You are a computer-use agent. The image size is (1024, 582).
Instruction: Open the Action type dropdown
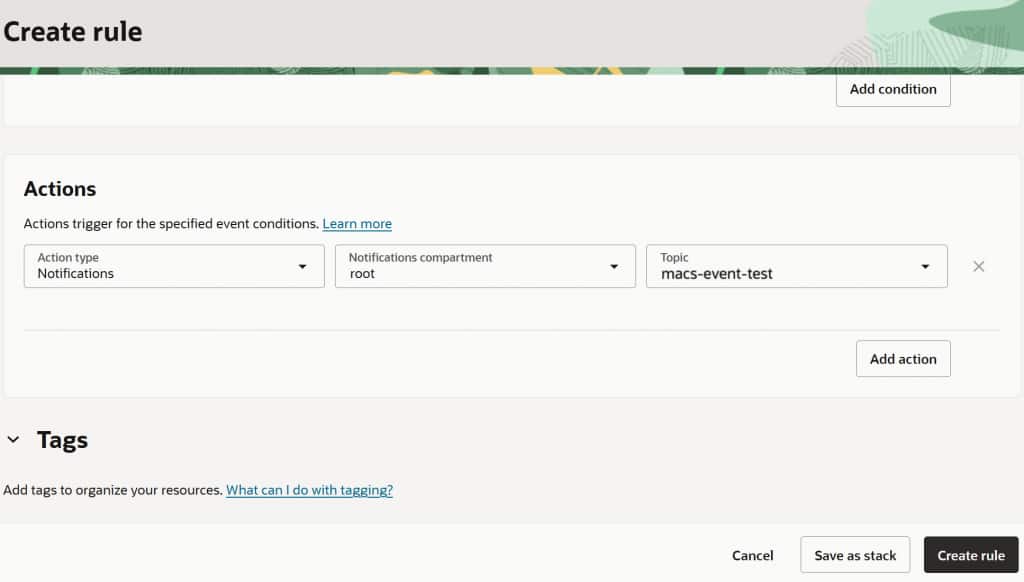coord(174,266)
